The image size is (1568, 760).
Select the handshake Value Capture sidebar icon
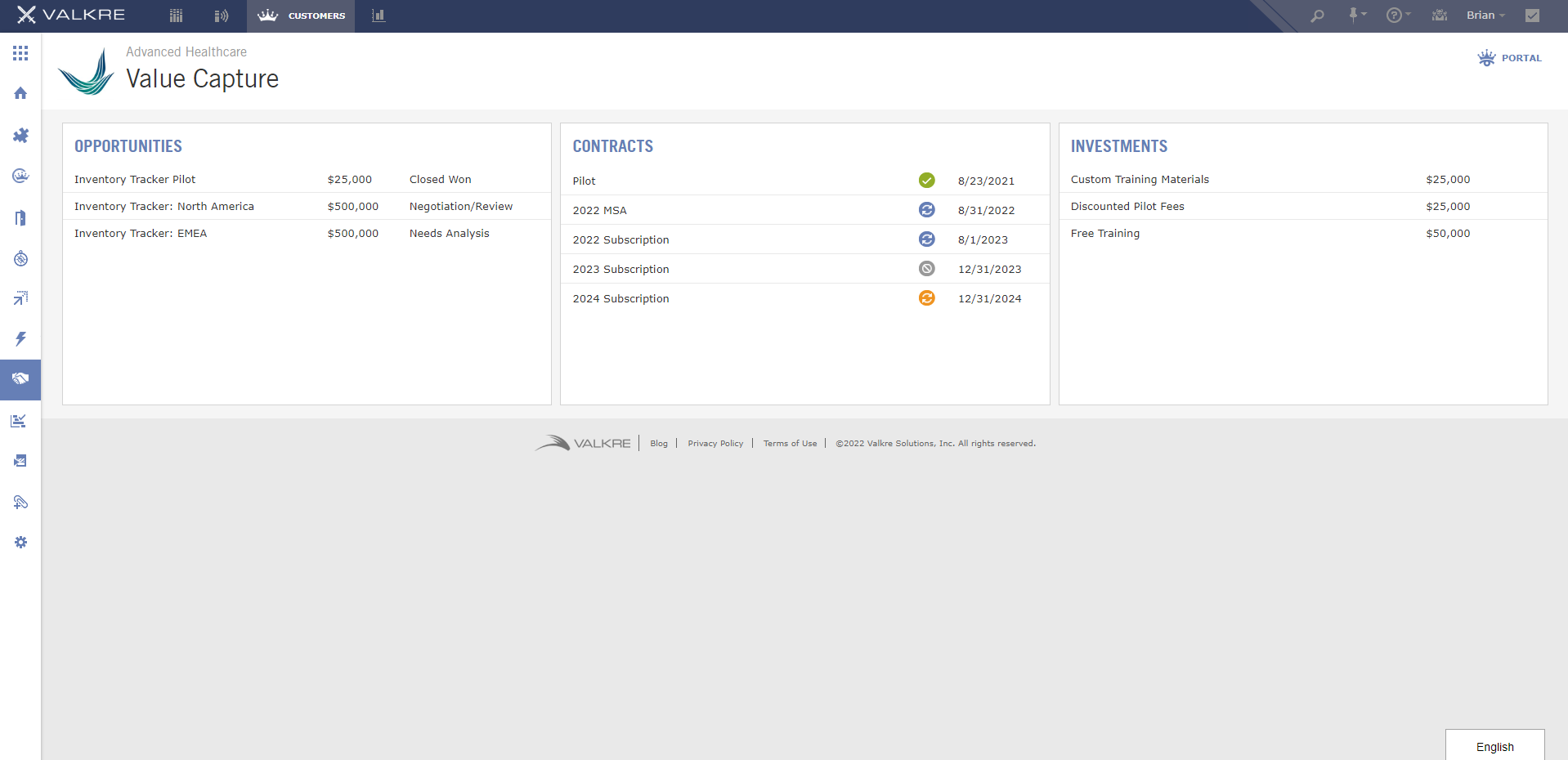(20, 379)
